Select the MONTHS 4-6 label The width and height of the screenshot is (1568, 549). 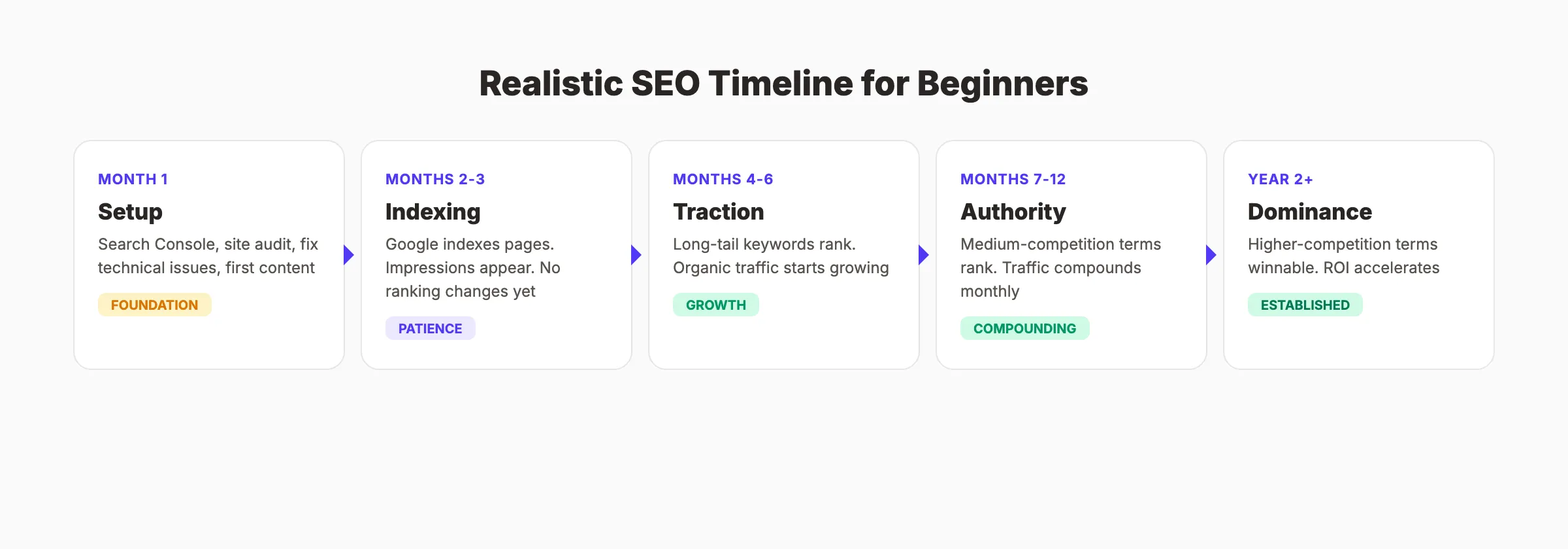coord(723,179)
